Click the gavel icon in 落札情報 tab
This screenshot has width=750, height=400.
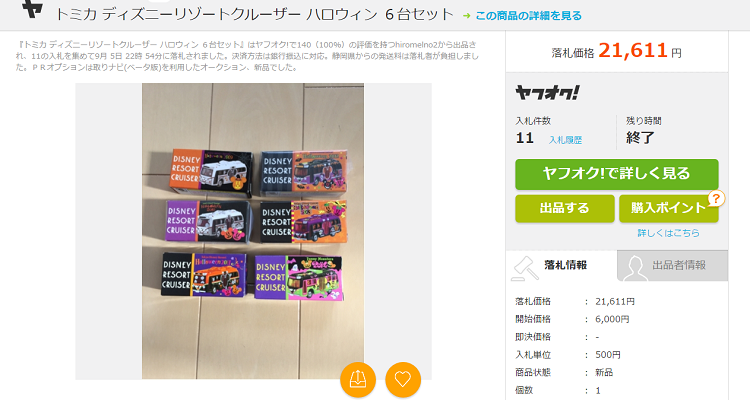[525, 267]
